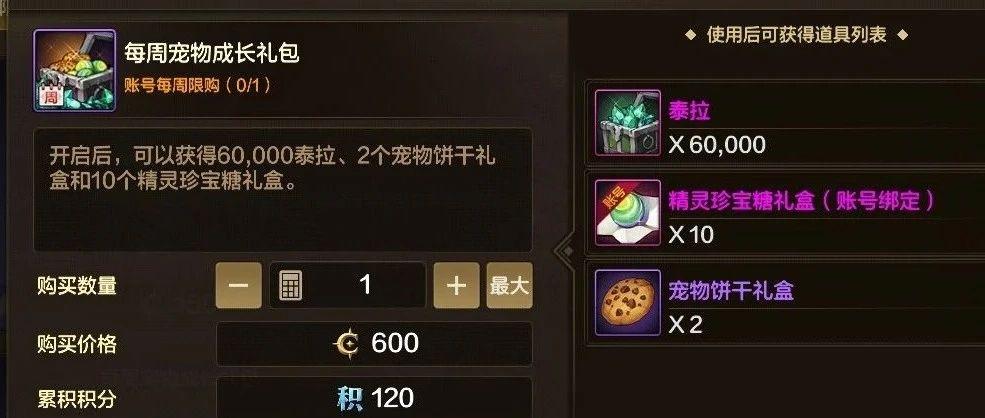Click the pack description text box
The image size is (985, 418).
tap(283, 190)
